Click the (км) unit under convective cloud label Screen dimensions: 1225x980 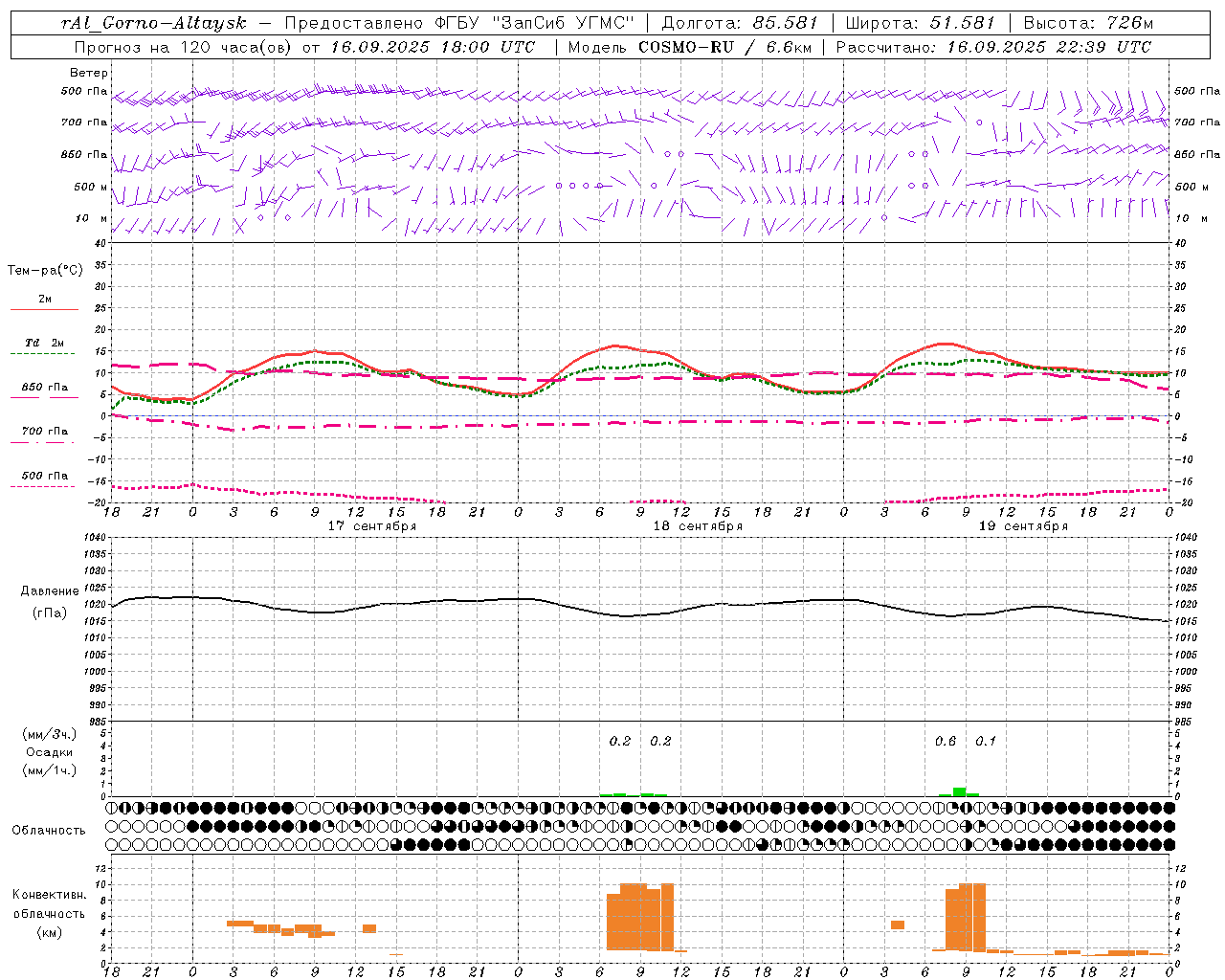[50, 932]
